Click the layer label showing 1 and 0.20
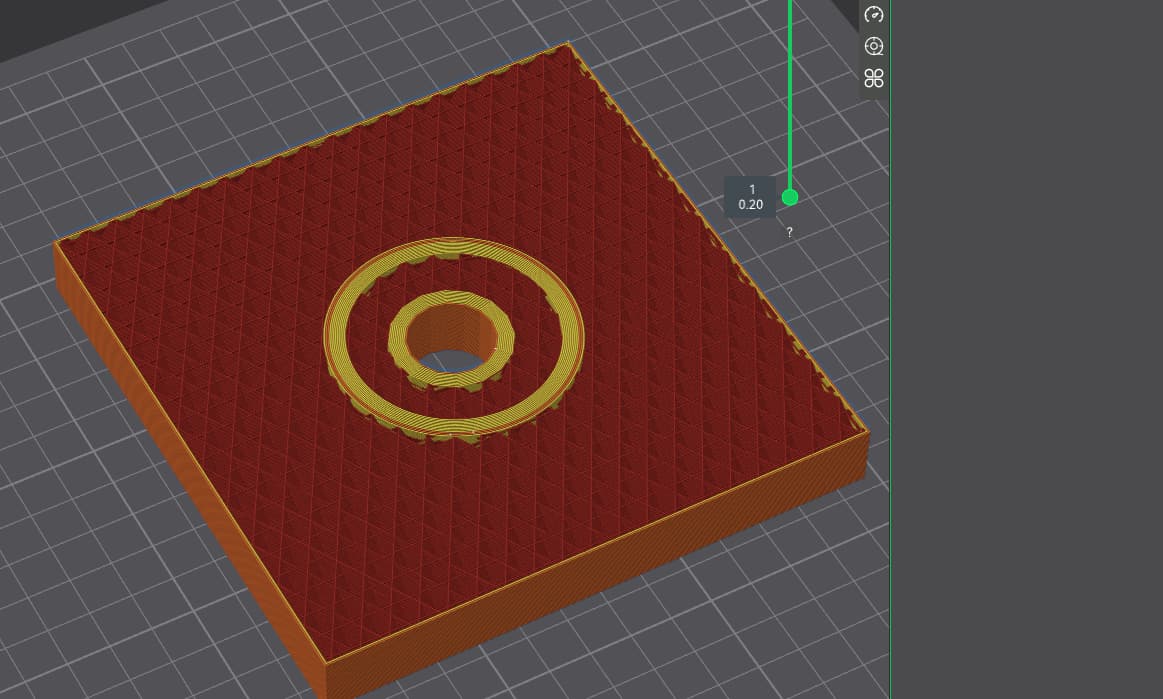 click(750, 197)
